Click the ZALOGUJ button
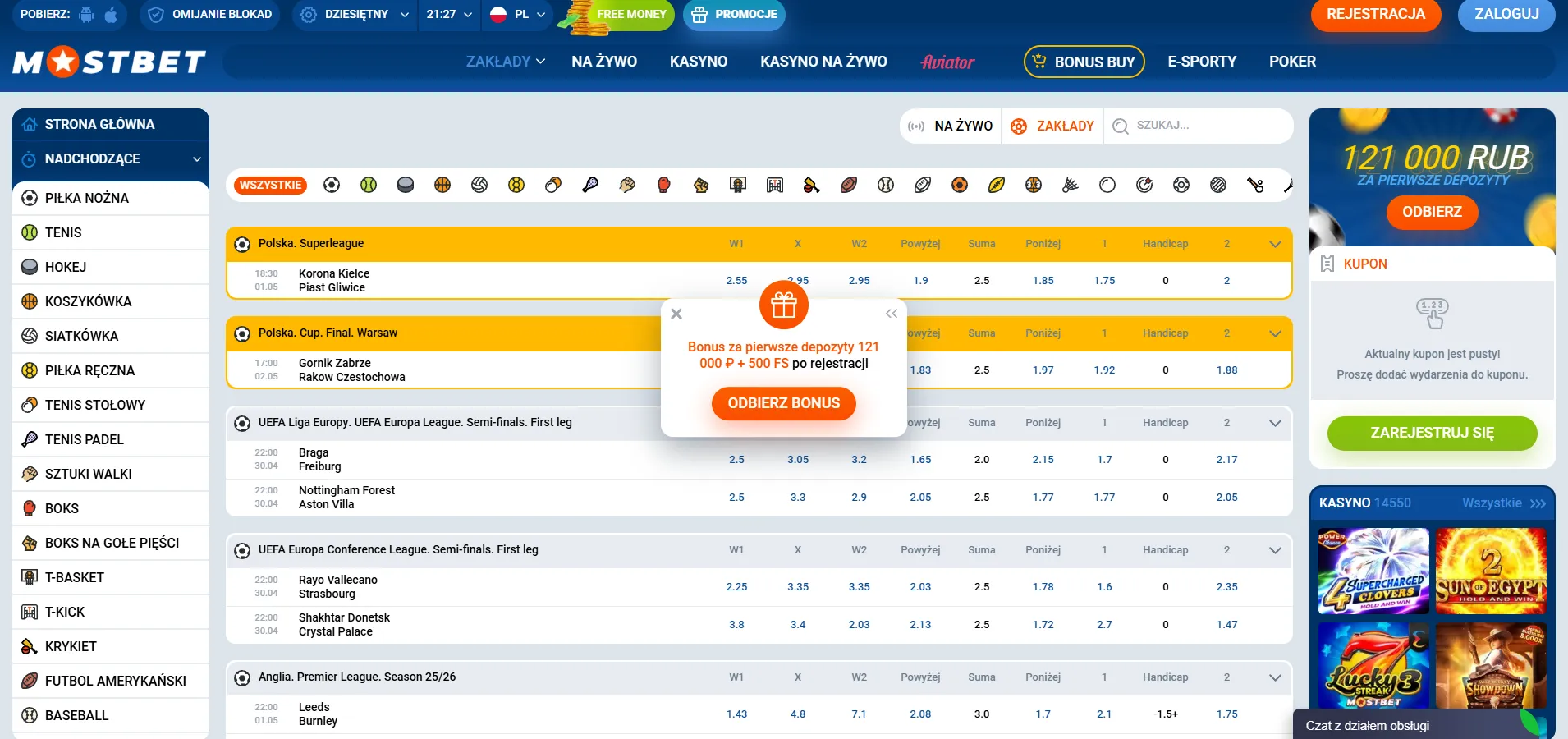This screenshot has width=1568, height=739. tap(1506, 14)
